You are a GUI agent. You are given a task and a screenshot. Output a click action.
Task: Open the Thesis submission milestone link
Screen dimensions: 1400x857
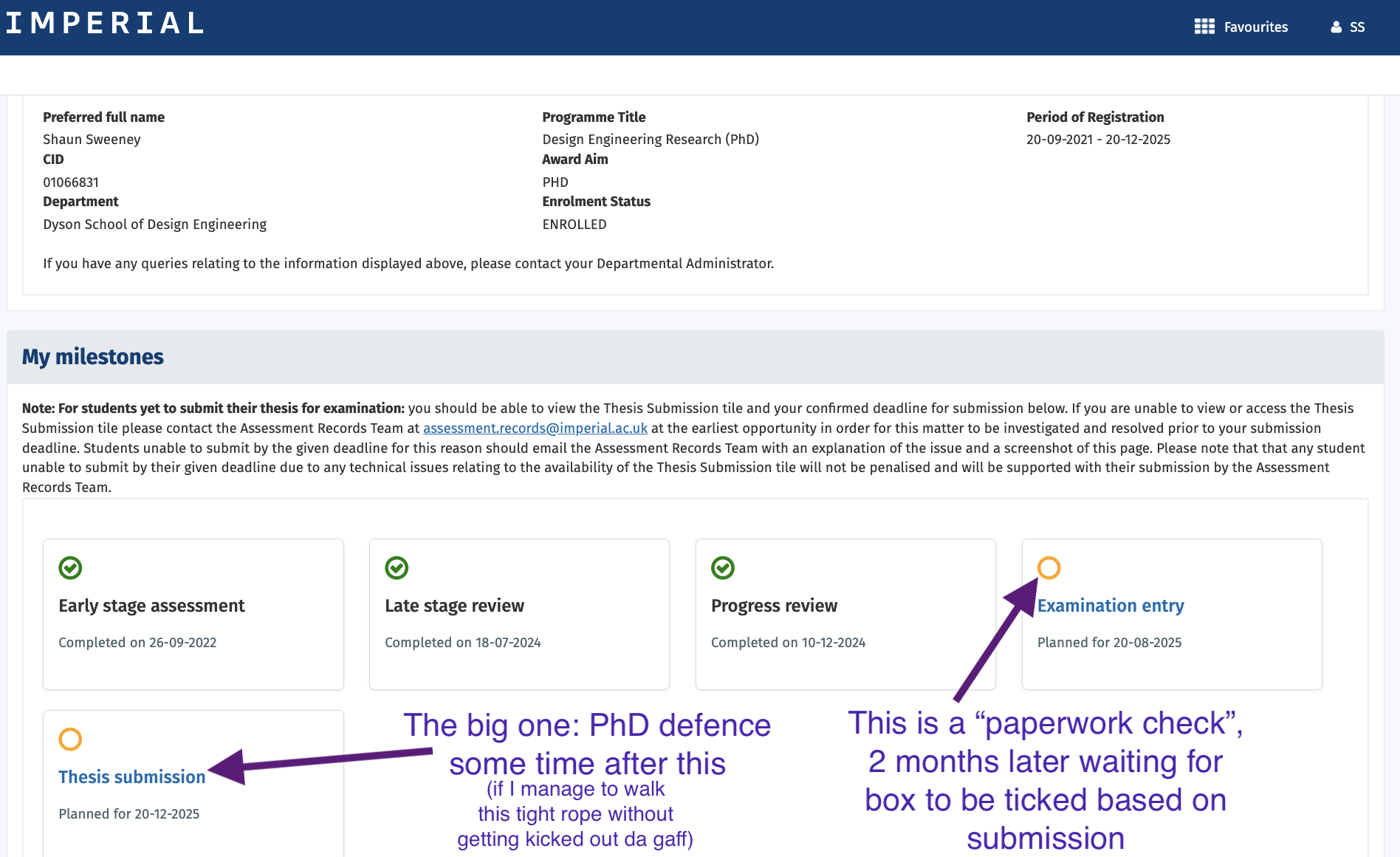131,777
